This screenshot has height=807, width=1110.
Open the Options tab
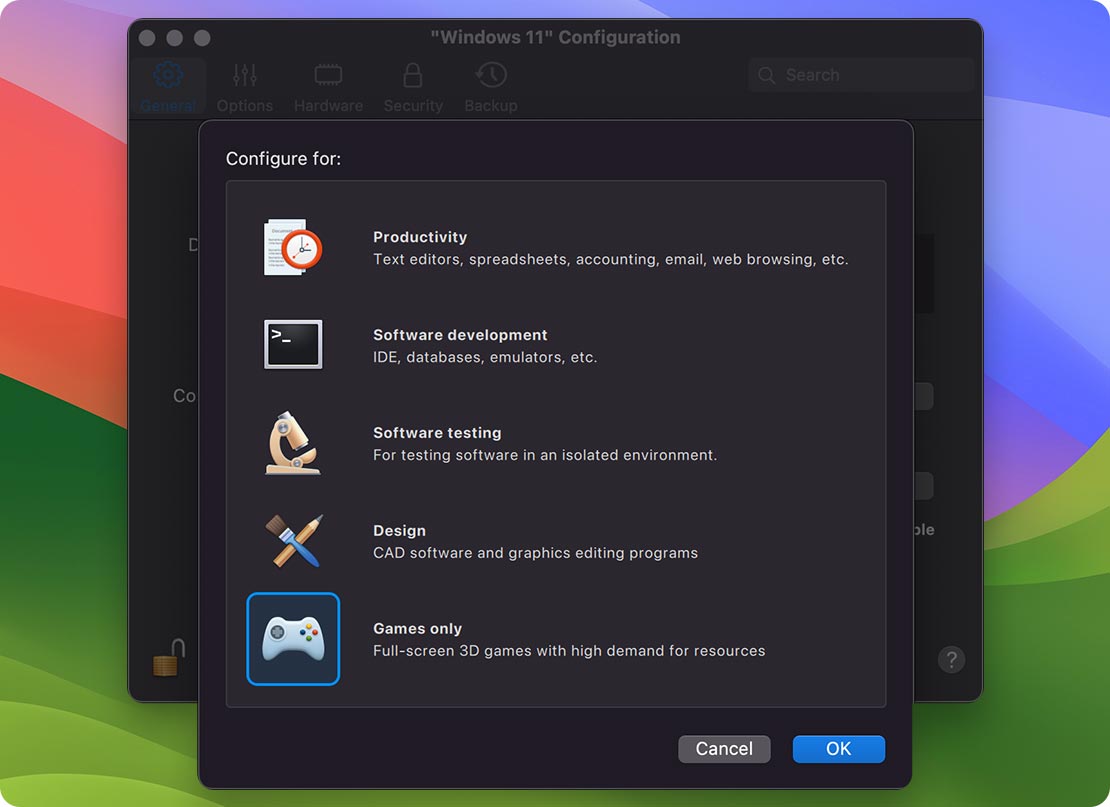pos(245,88)
